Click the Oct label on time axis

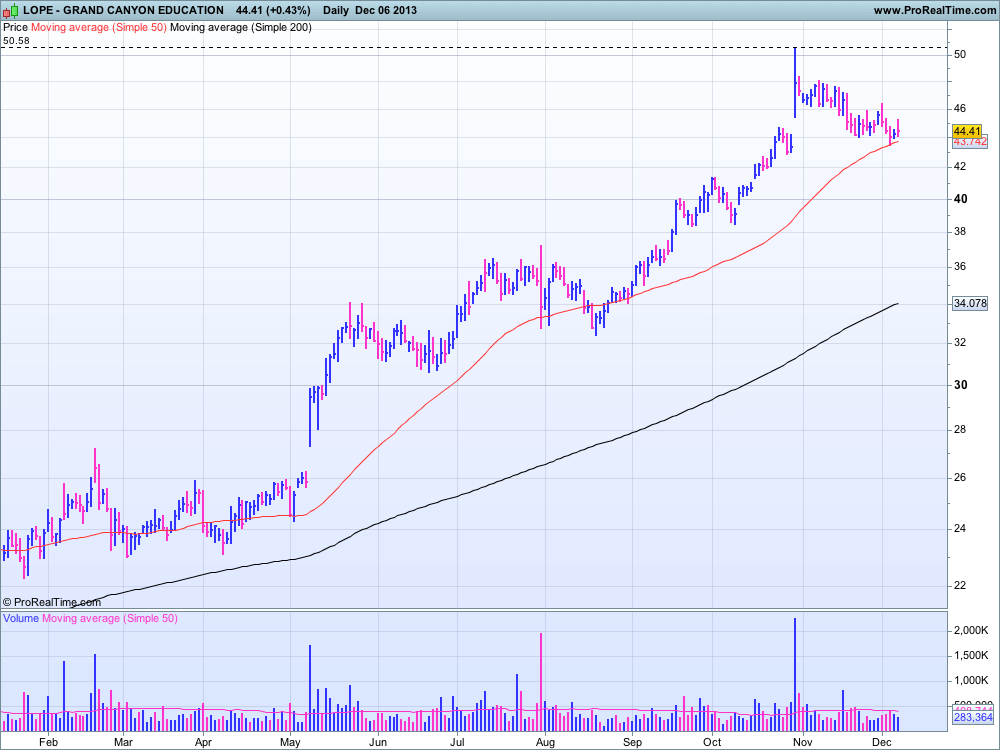pyautogui.click(x=712, y=742)
